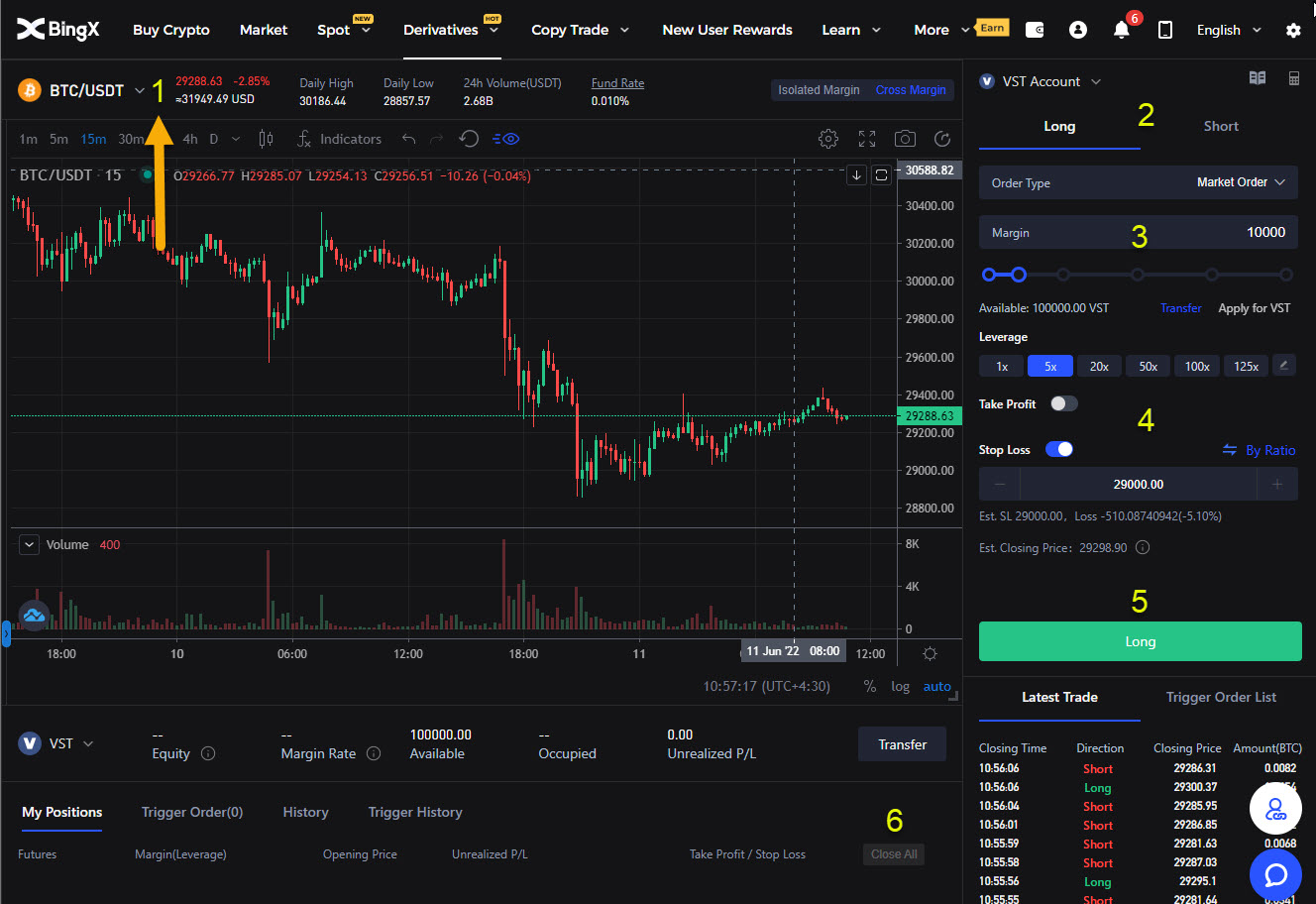Toggle auto scale on the chart
The image size is (1316, 904).
click(936, 686)
